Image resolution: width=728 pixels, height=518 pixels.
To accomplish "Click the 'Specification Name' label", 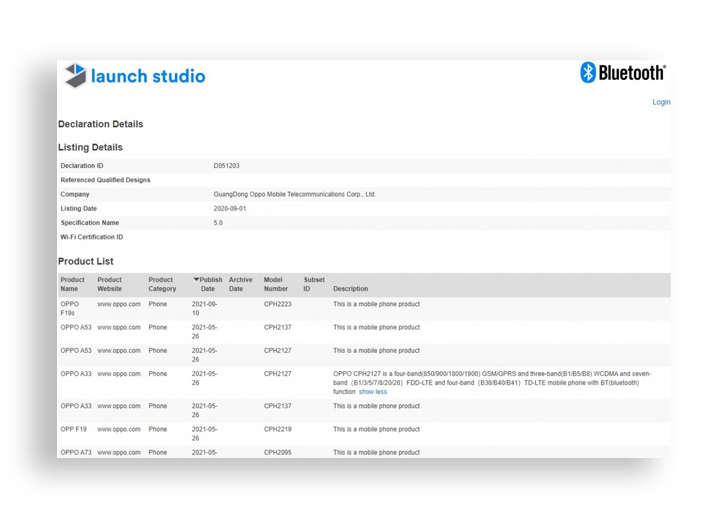I will coord(90,223).
